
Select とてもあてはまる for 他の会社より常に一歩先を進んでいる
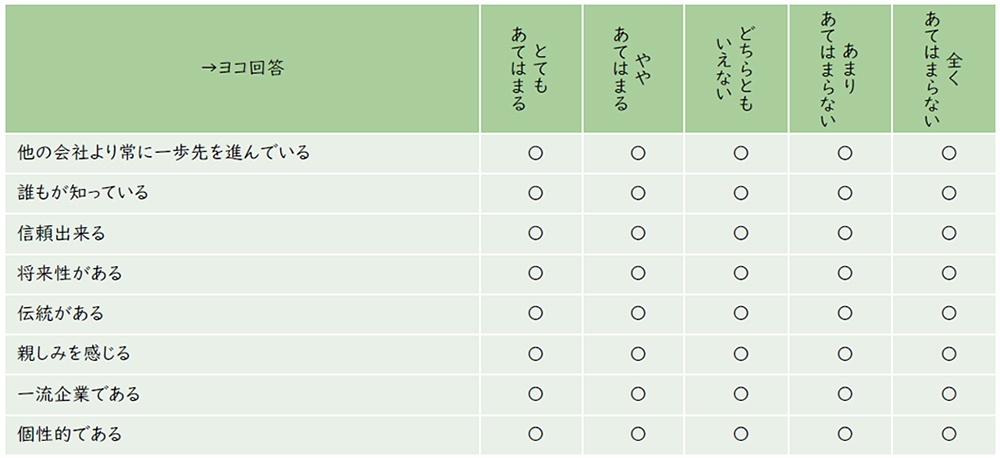tap(535, 153)
